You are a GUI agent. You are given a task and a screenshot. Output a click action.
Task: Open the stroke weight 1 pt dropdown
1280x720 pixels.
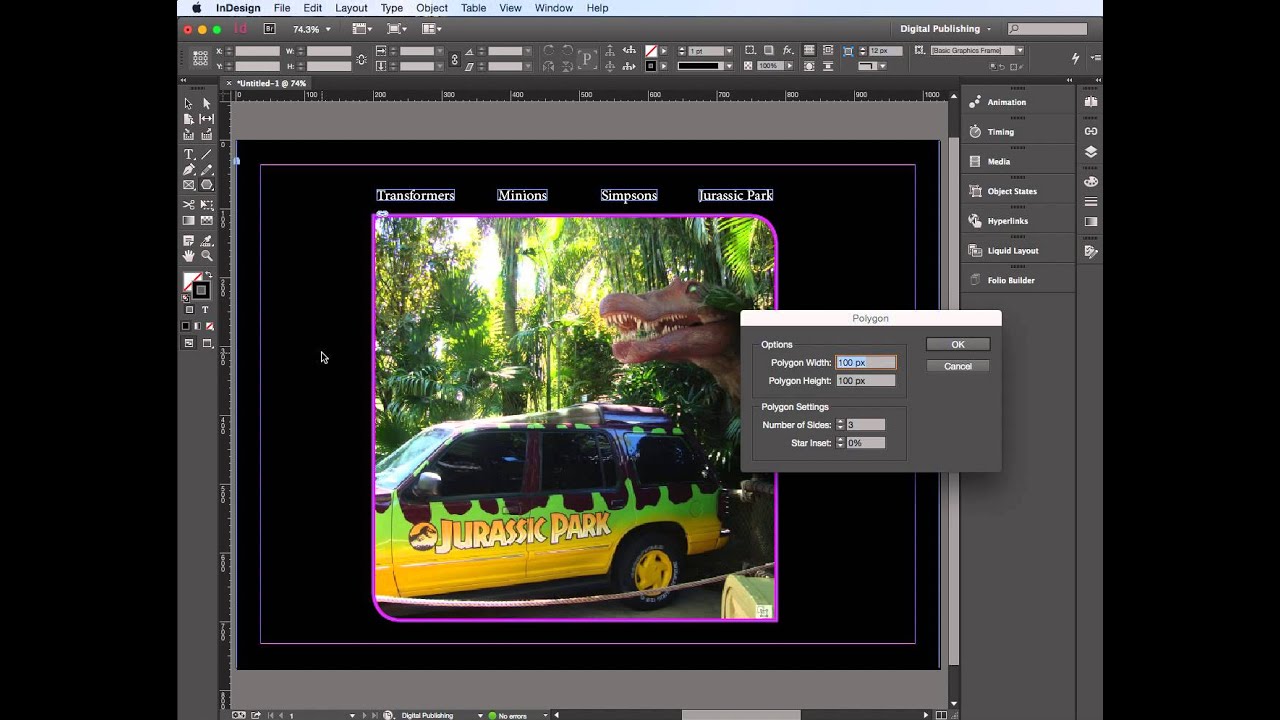point(729,51)
